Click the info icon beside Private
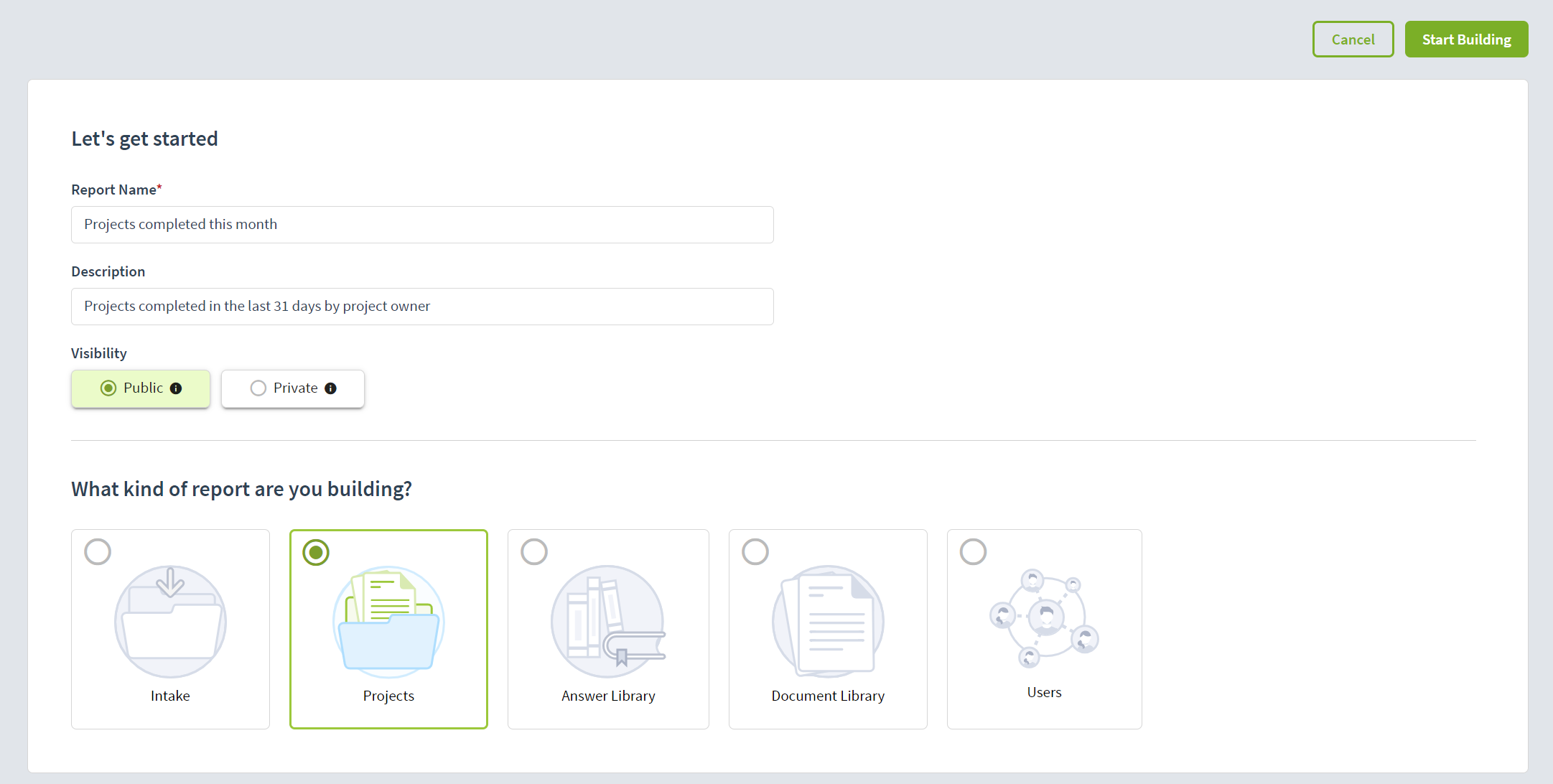The image size is (1553, 784). pyautogui.click(x=330, y=388)
